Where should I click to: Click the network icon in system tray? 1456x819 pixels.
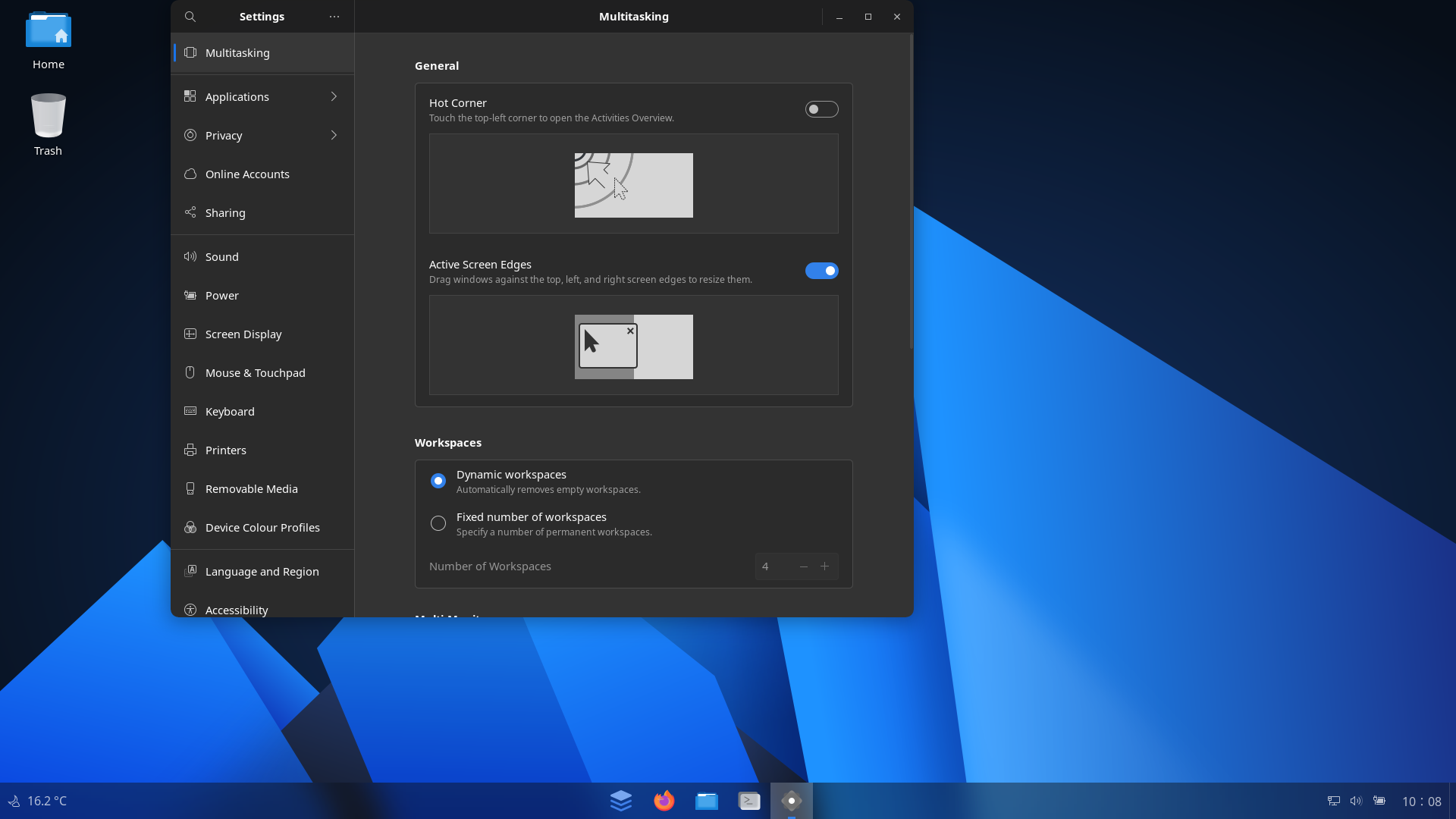(1333, 801)
